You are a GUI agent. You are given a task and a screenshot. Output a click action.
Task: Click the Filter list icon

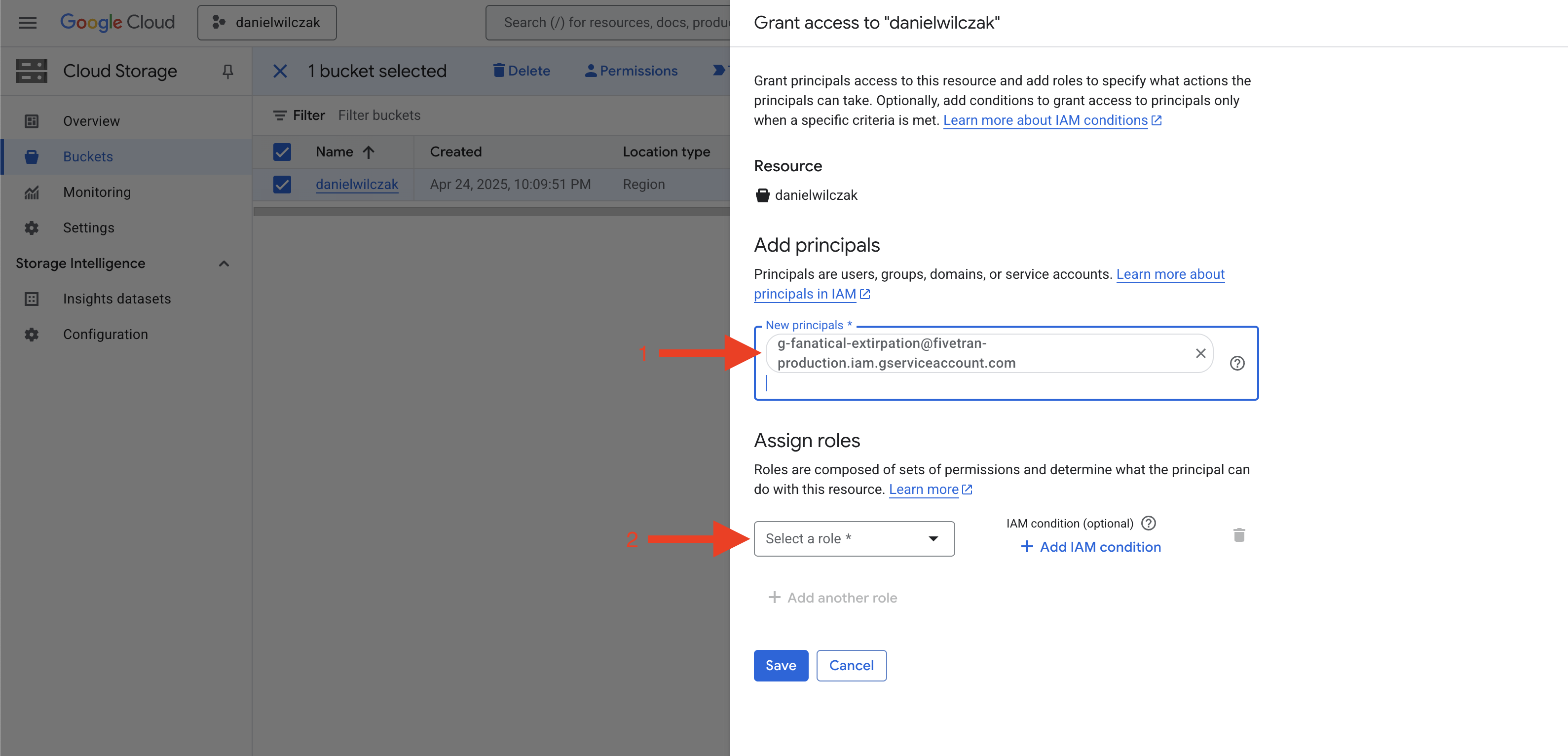(x=280, y=115)
